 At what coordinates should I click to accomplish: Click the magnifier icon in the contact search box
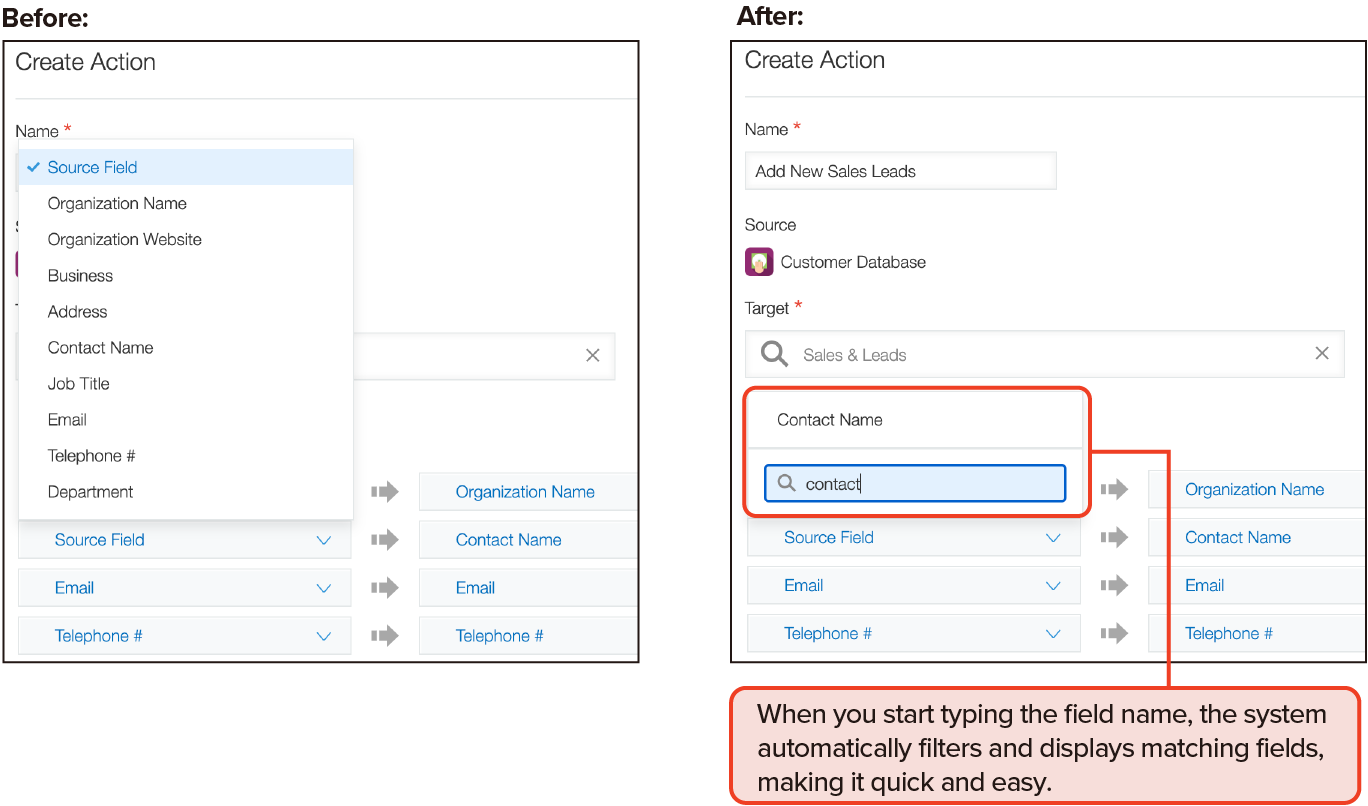[787, 484]
